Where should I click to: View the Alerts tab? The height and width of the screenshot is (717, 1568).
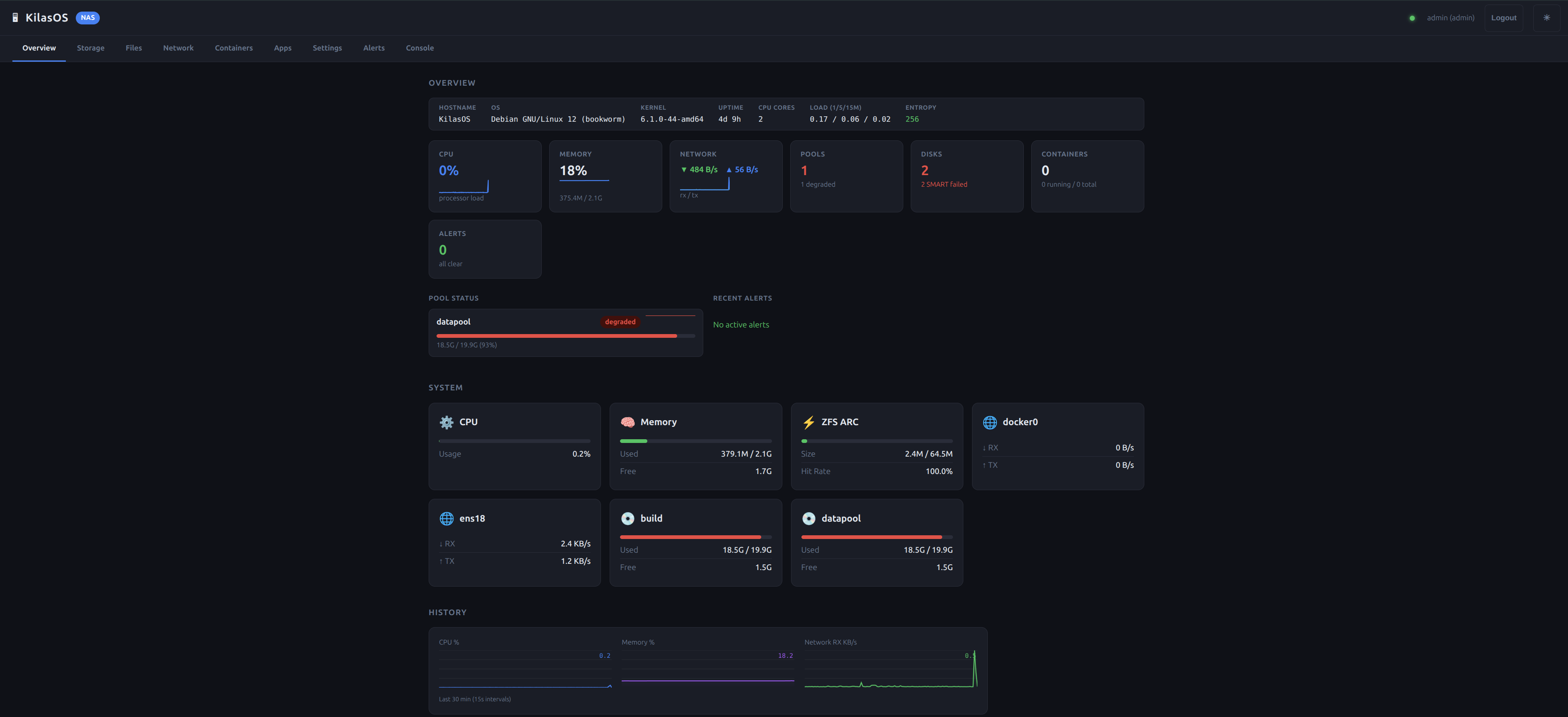[374, 48]
